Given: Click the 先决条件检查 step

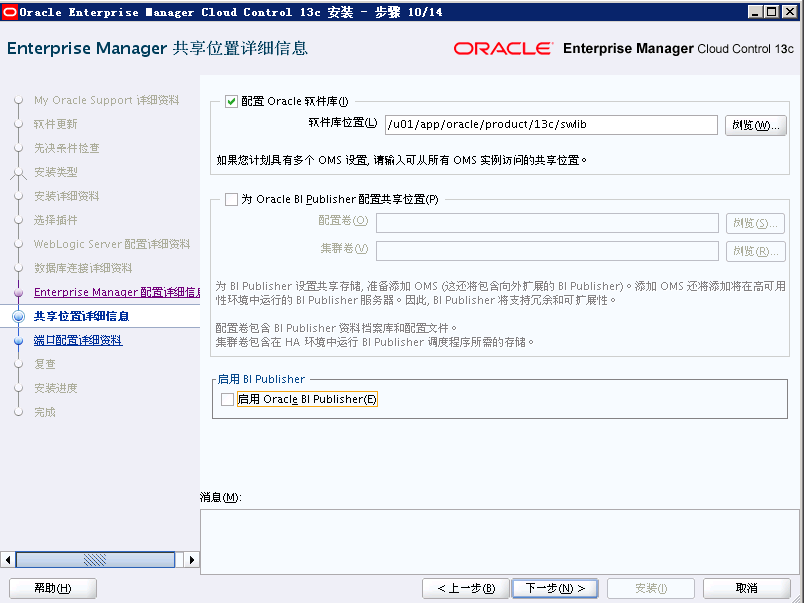Looking at the screenshot, I should coord(67,148).
